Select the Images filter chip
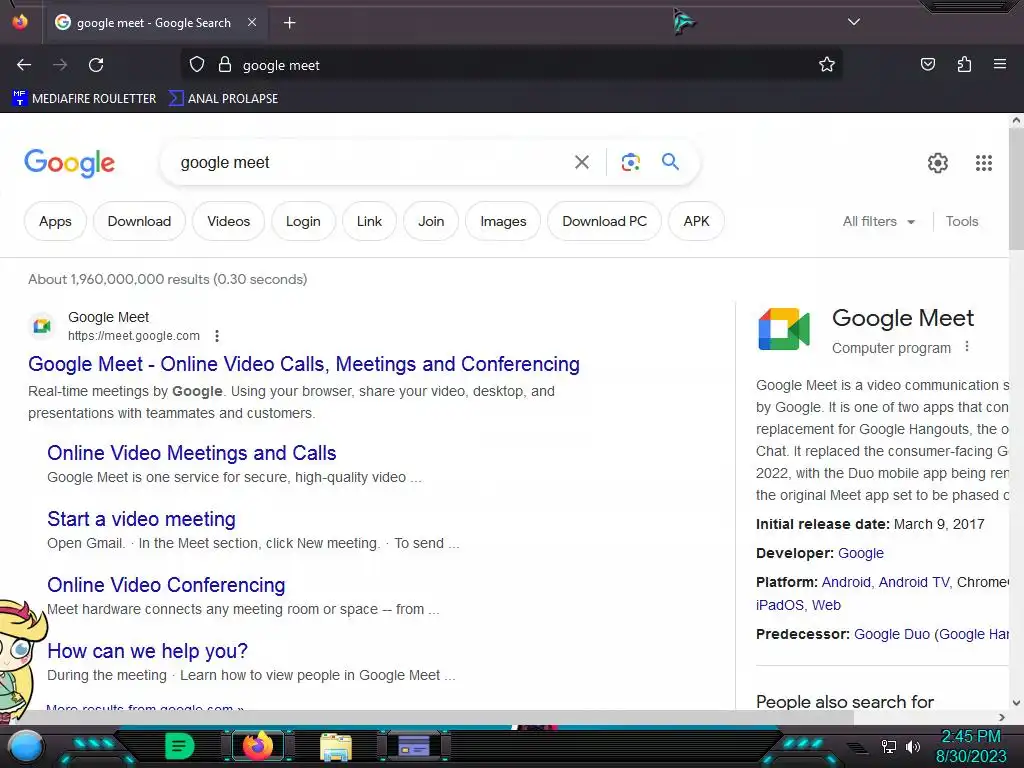This screenshot has width=1024, height=768. click(503, 221)
